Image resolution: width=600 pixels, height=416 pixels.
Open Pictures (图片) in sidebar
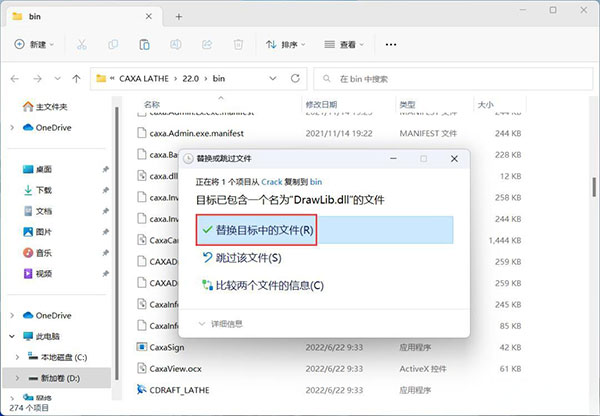(38, 232)
